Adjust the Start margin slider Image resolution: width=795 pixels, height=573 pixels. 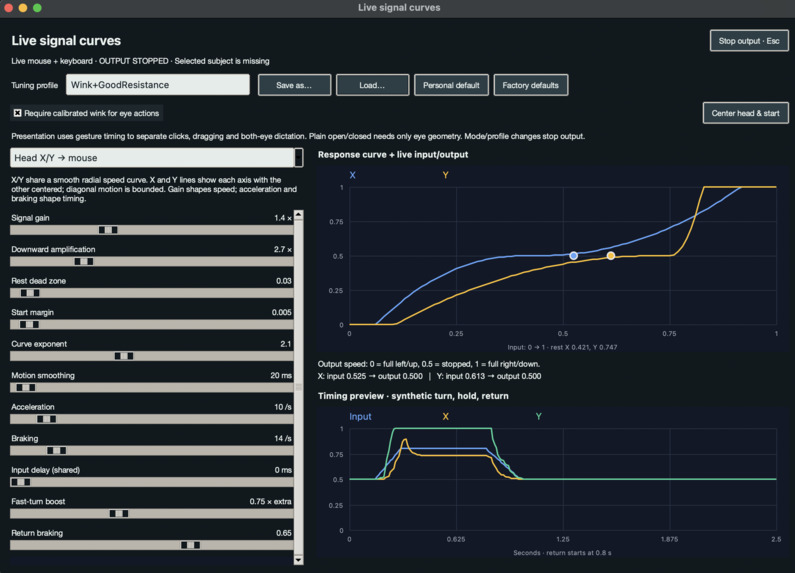152,325
